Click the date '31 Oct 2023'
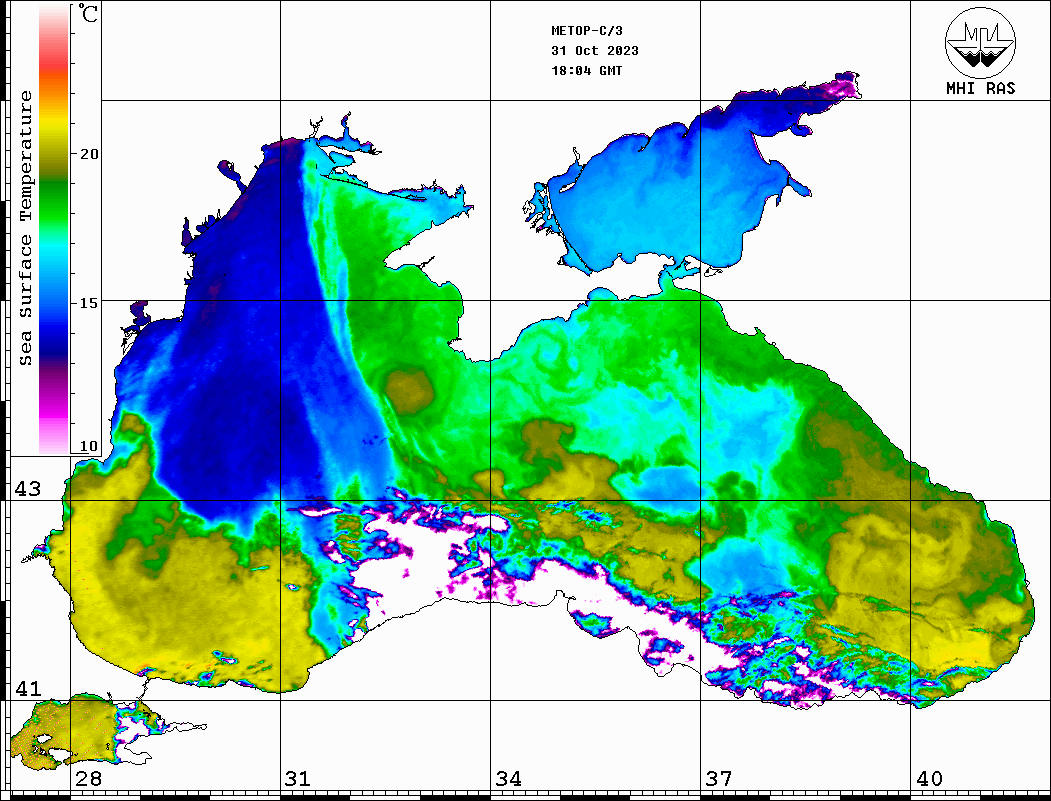1051x801 pixels. (595, 51)
